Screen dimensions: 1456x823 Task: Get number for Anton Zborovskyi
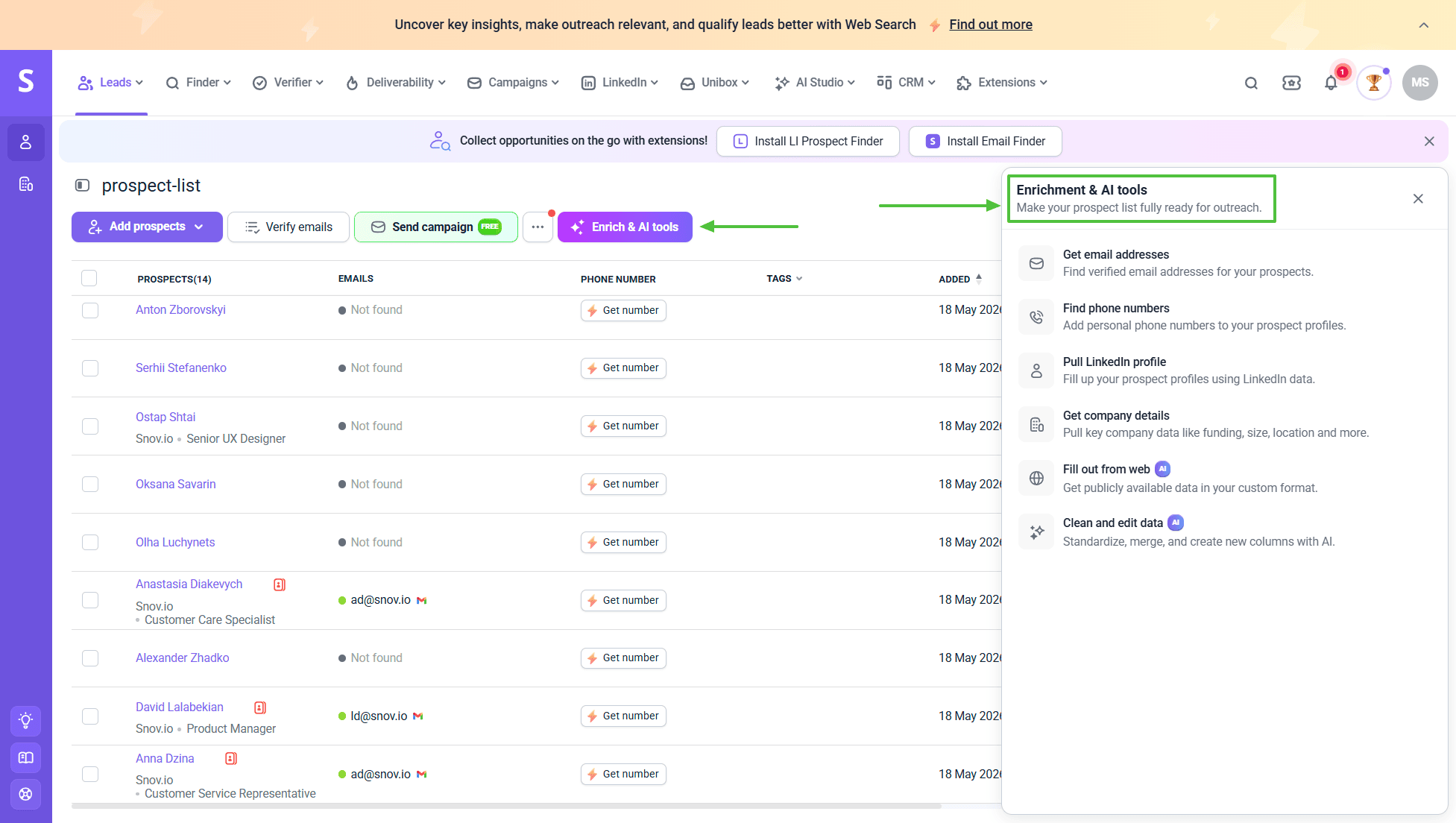pos(623,310)
